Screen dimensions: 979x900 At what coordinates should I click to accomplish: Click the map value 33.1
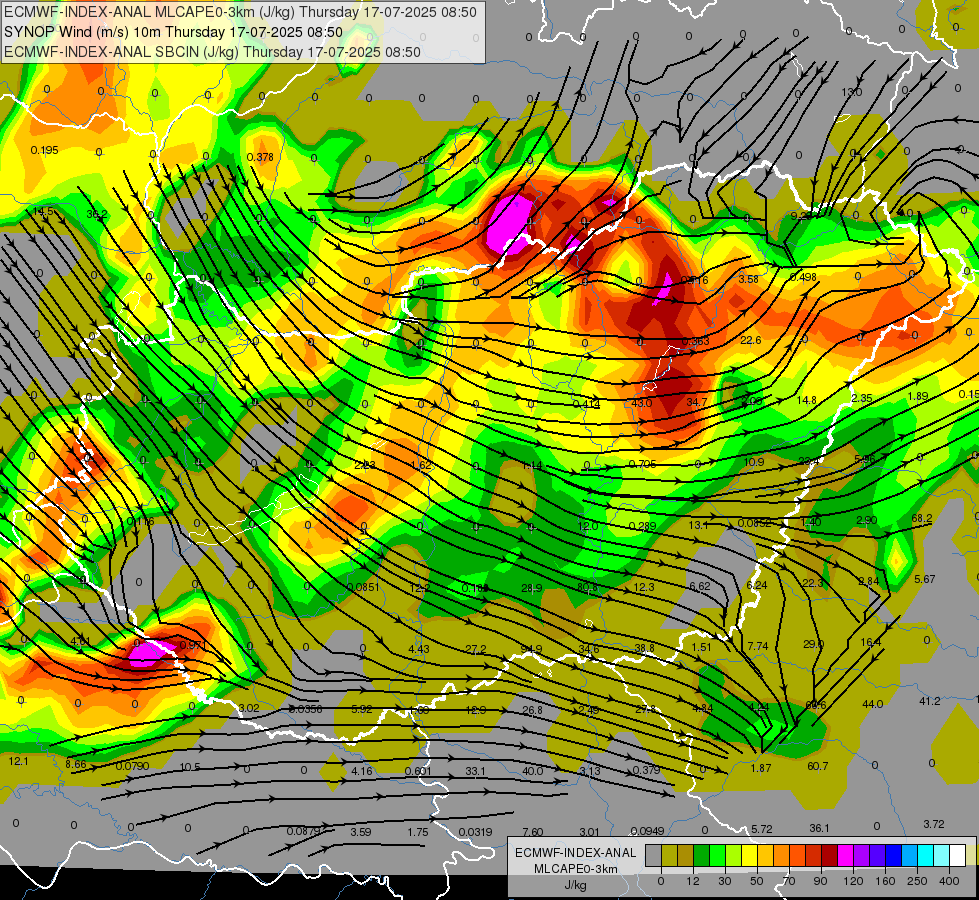pos(475,771)
